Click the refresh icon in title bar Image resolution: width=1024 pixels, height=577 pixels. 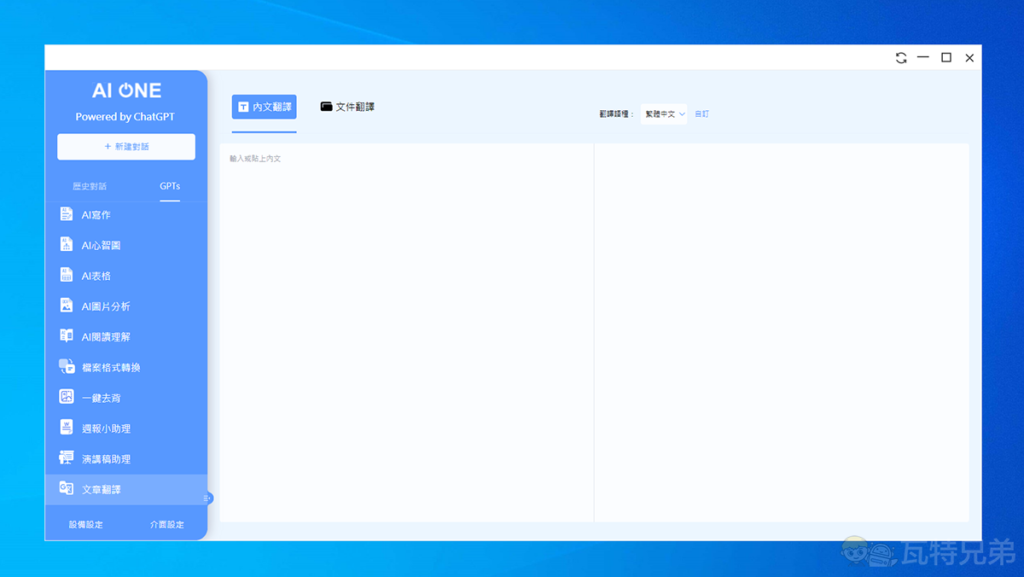[901, 58]
